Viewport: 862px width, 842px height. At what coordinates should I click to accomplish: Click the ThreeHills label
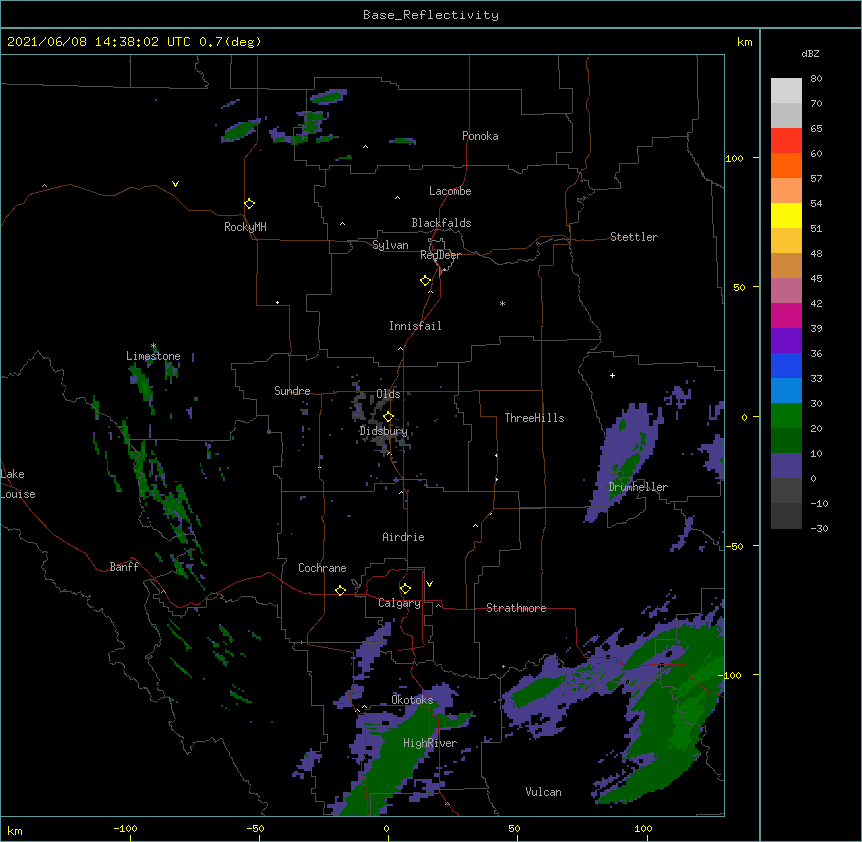pos(534,418)
